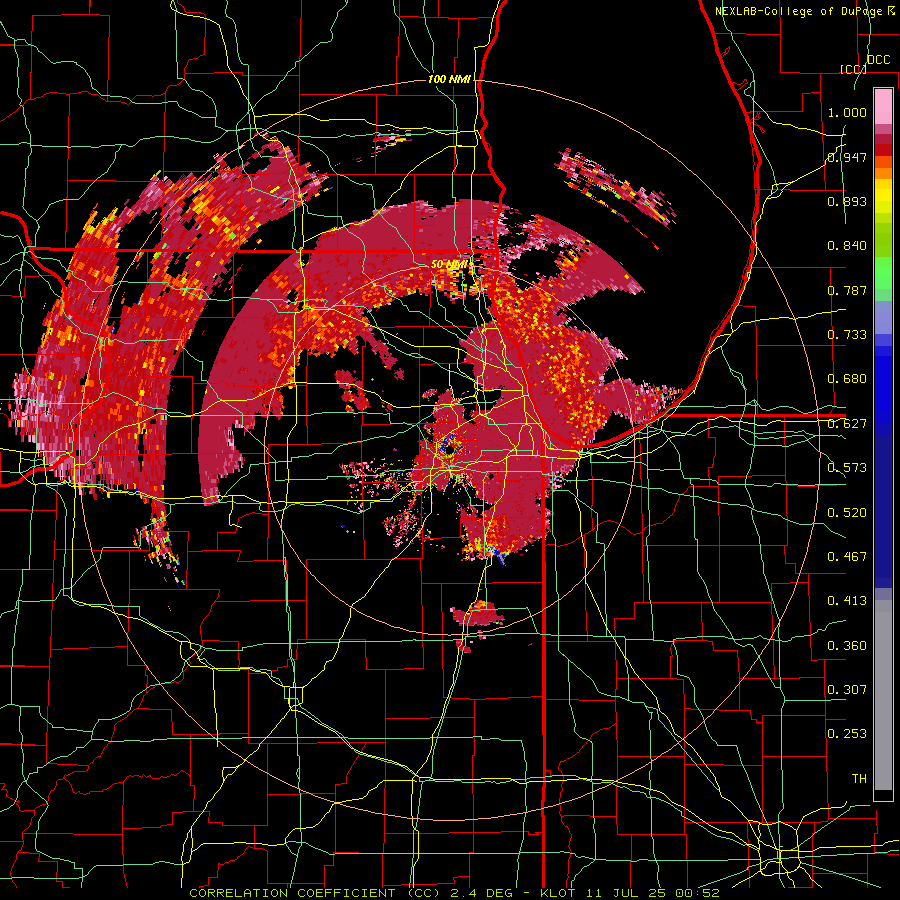900x900 pixels.
Task: Click the 0.467 legend value
Action: (x=847, y=557)
